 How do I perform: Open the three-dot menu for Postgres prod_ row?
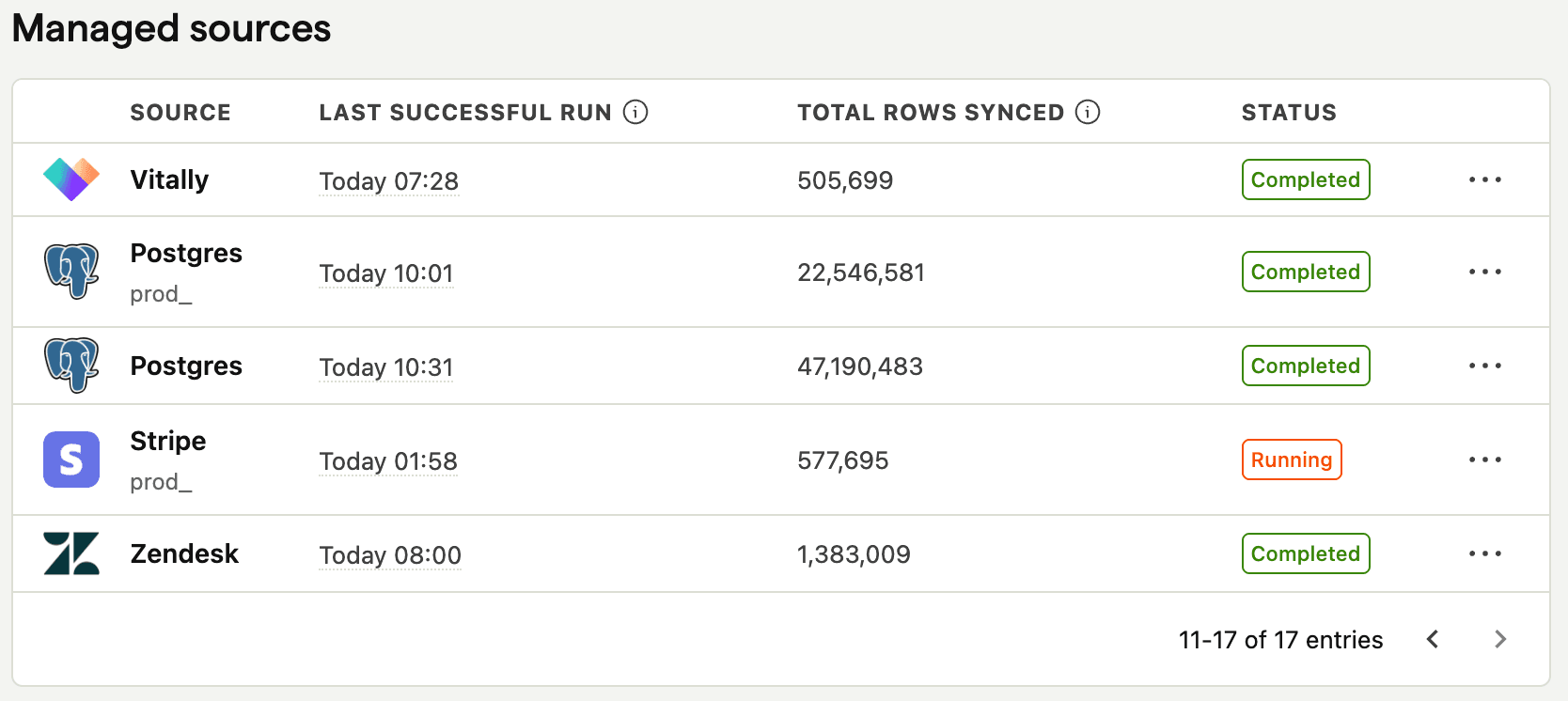(x=1485, y=272)
